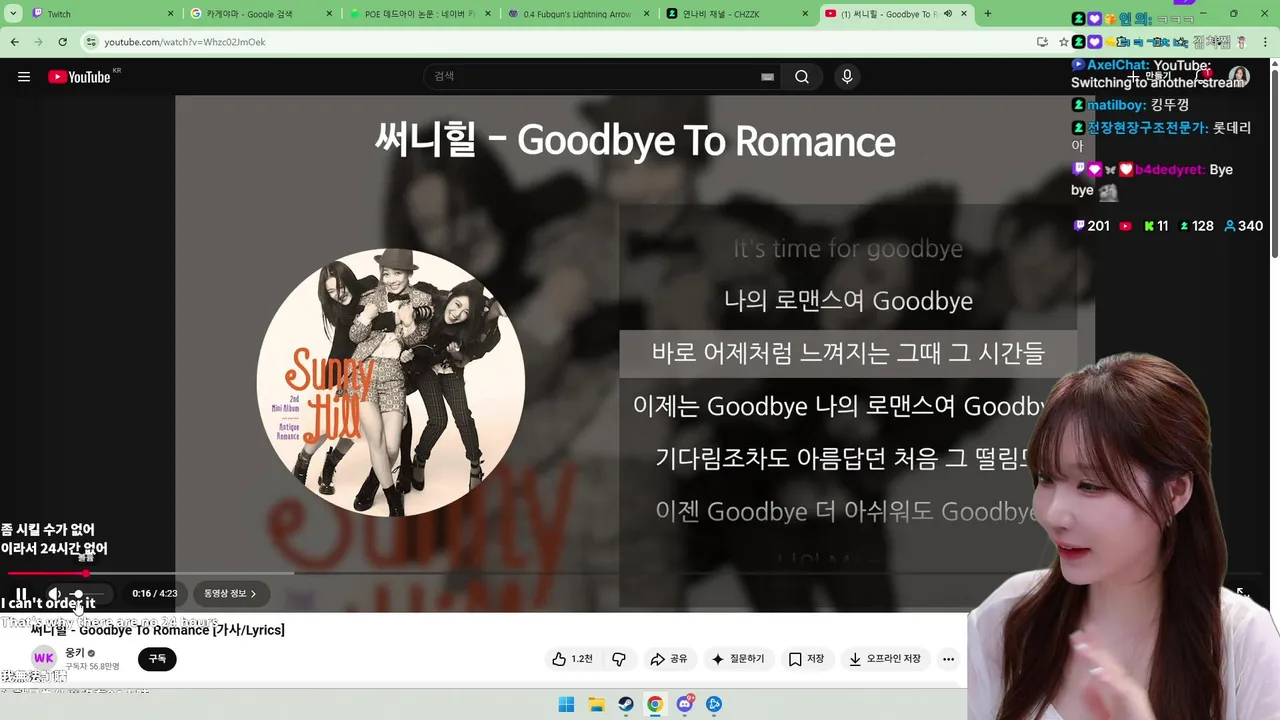
Task: Open 질문하기 sparkle Ask button
Action: pyautogui.click(x=737, y=659)
